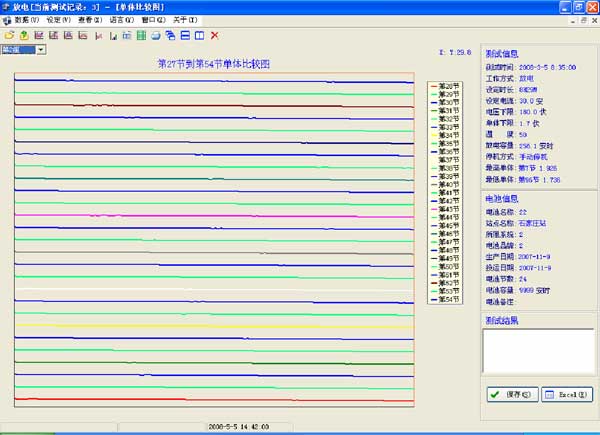Click the bright red curve at the chart bottom
This screenshot has width=600, height=435.
pyautogui.click(x=214, y=400)
